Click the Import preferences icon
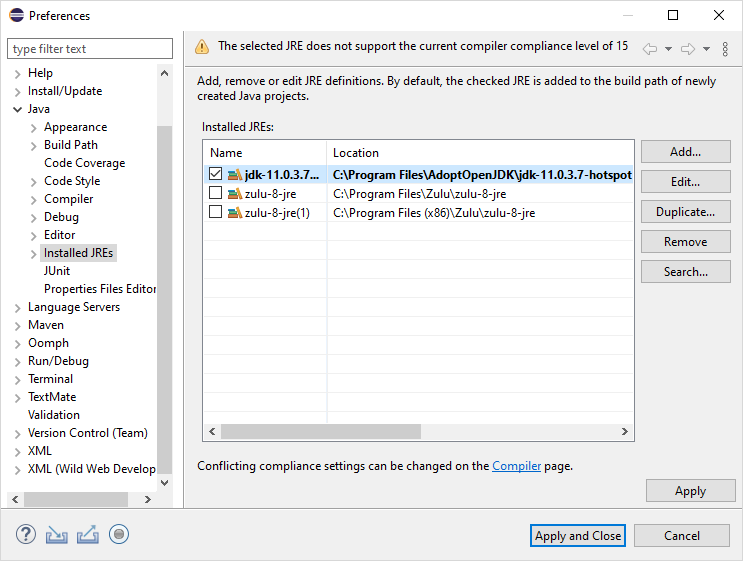Screen dimensions: 743x561 (57, 534)
